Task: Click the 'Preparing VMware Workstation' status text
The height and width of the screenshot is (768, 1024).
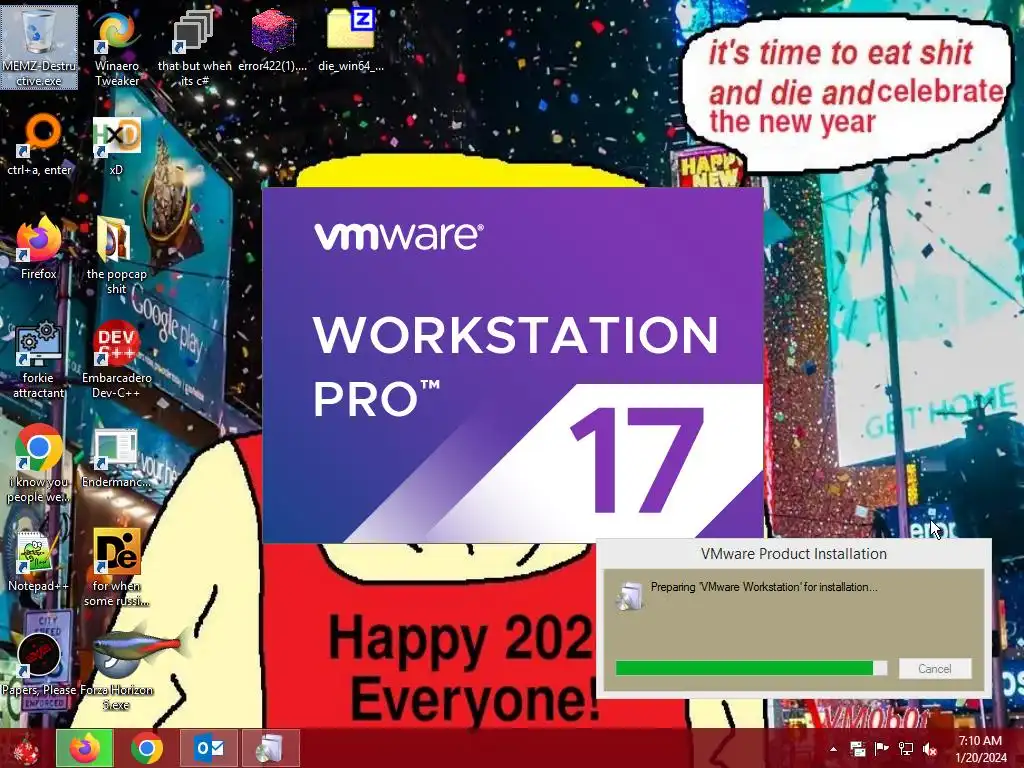Action: (764, 587)
